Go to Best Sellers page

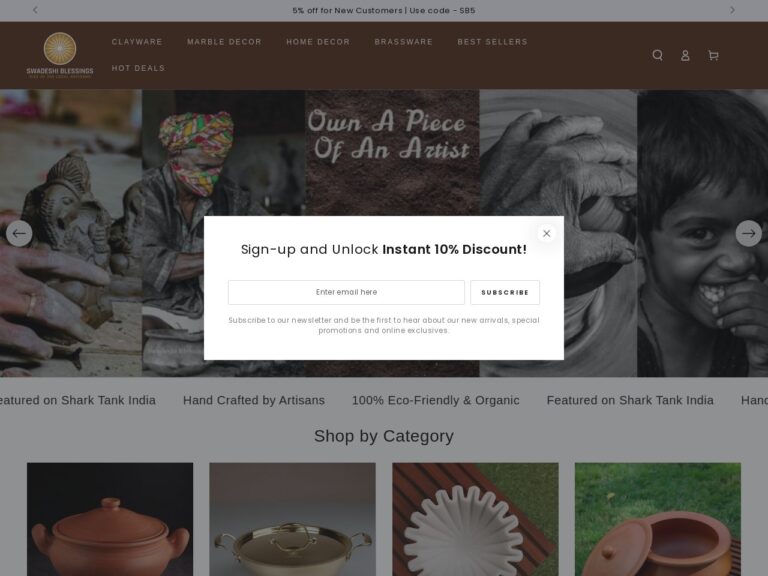click(492, 42)
